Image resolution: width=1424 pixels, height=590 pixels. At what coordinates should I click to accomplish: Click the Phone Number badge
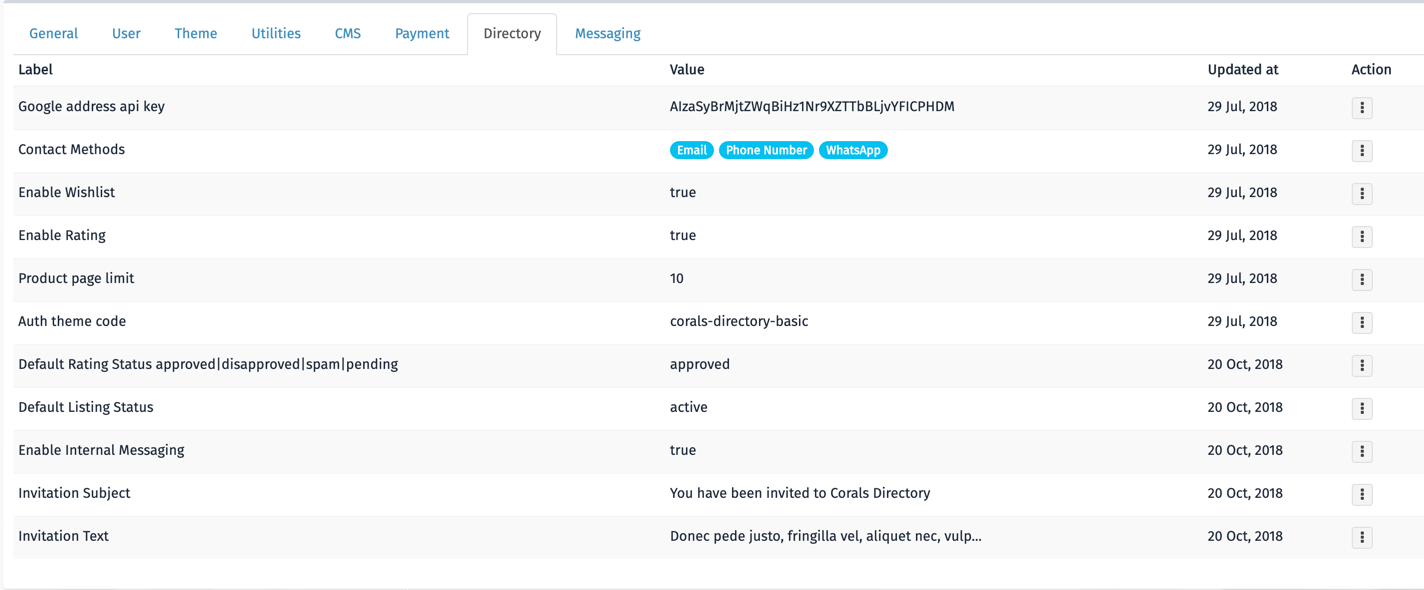click(766, 150)
